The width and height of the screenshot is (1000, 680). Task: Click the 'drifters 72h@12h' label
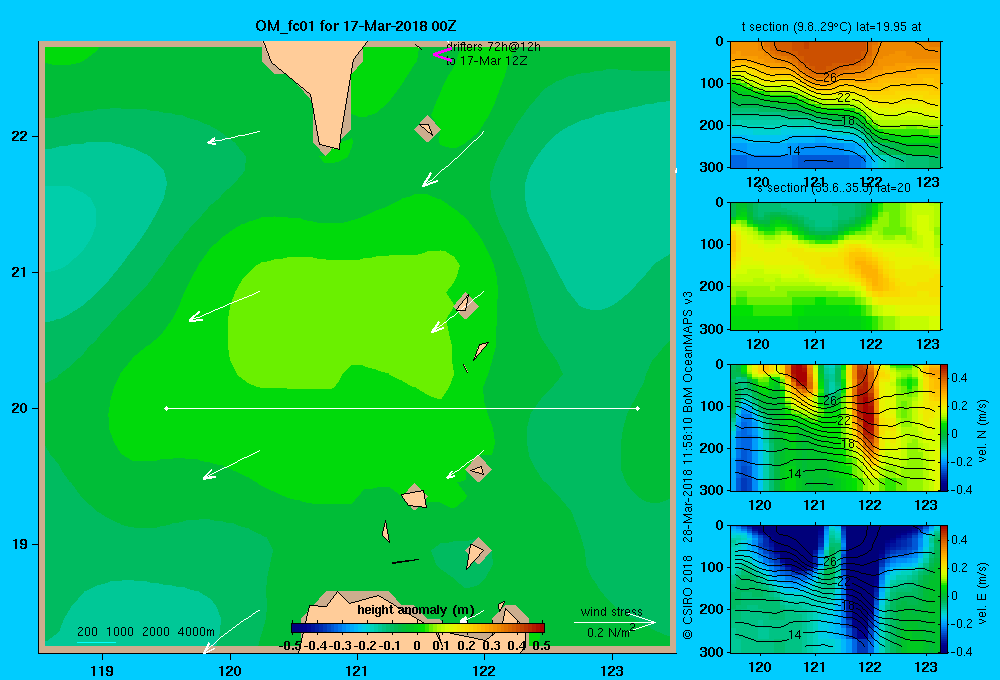493,47
